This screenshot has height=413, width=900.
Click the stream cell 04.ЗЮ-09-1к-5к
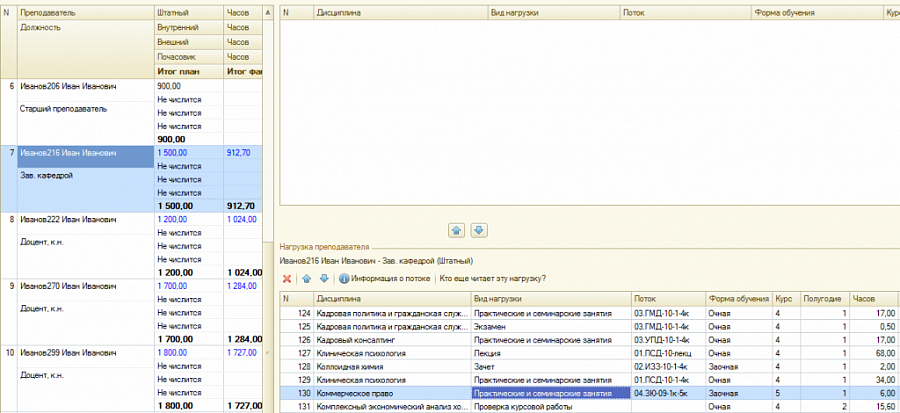(669, 393)
